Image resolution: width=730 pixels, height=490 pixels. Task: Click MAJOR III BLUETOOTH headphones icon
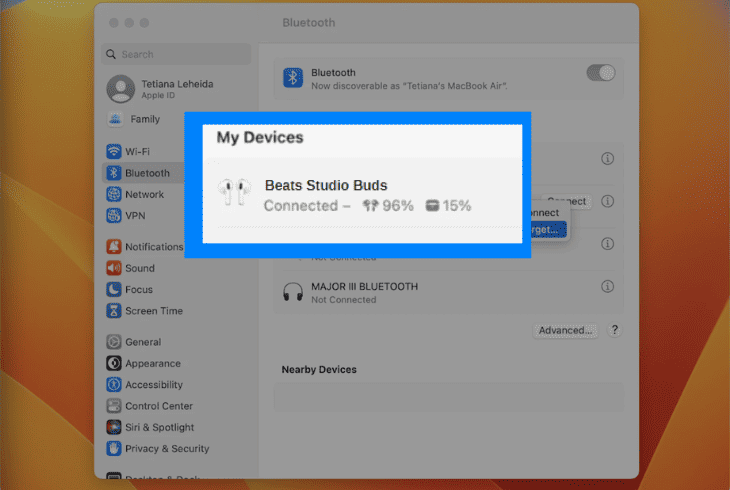click(x=293, y=292)
